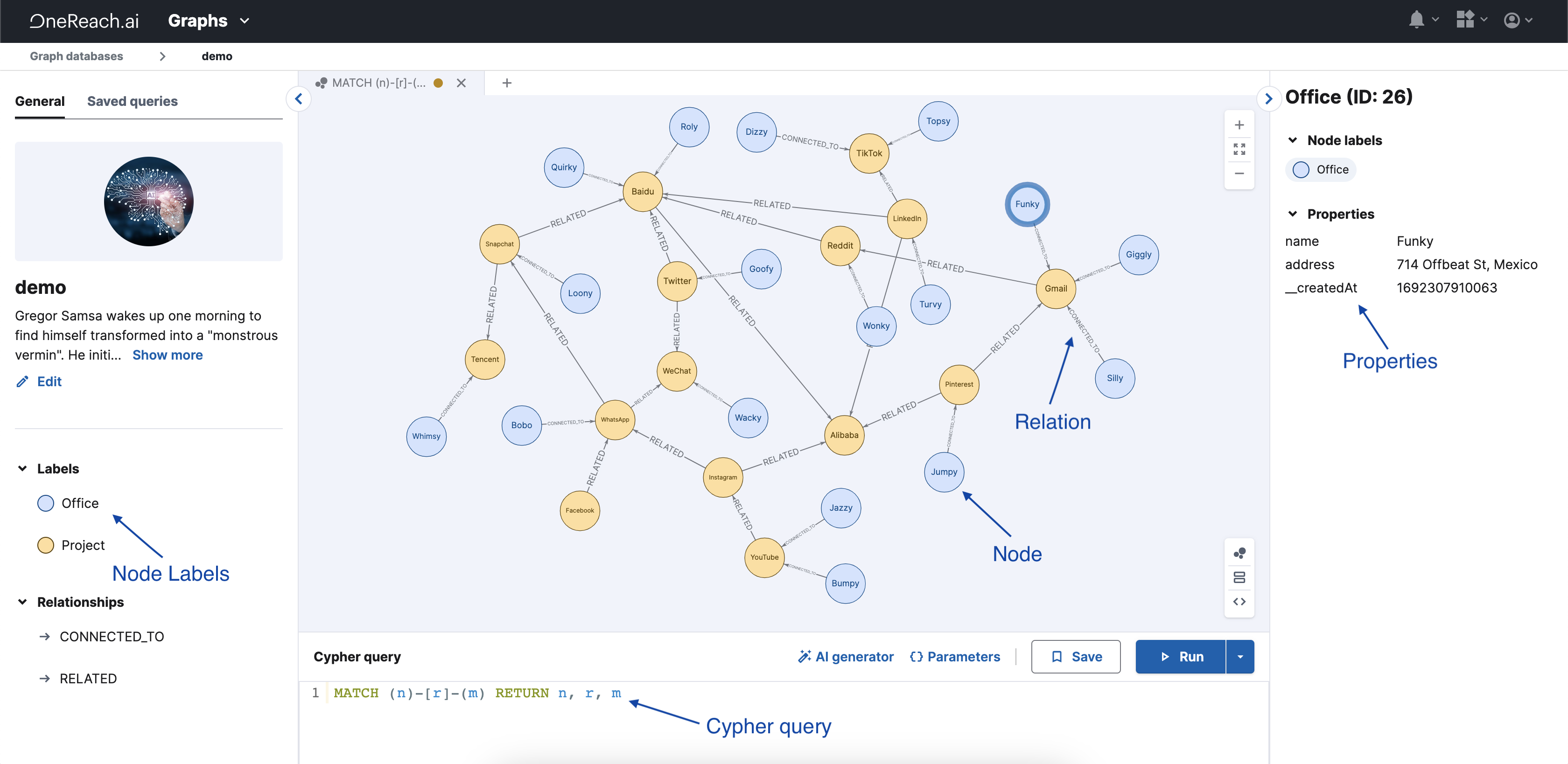Click the RELATED relationship type
The width and height of the screenshot is (1568, 764).
(88, 678)
